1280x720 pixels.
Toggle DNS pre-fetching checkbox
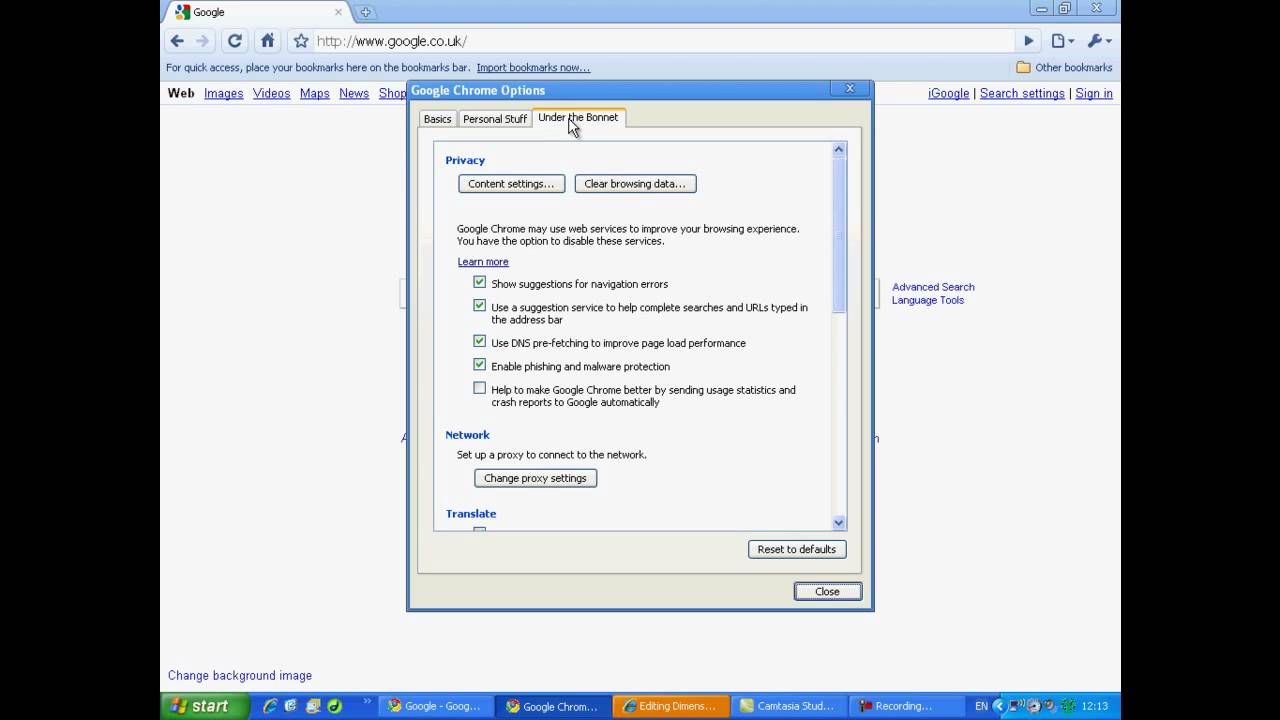tap(480, 342)
